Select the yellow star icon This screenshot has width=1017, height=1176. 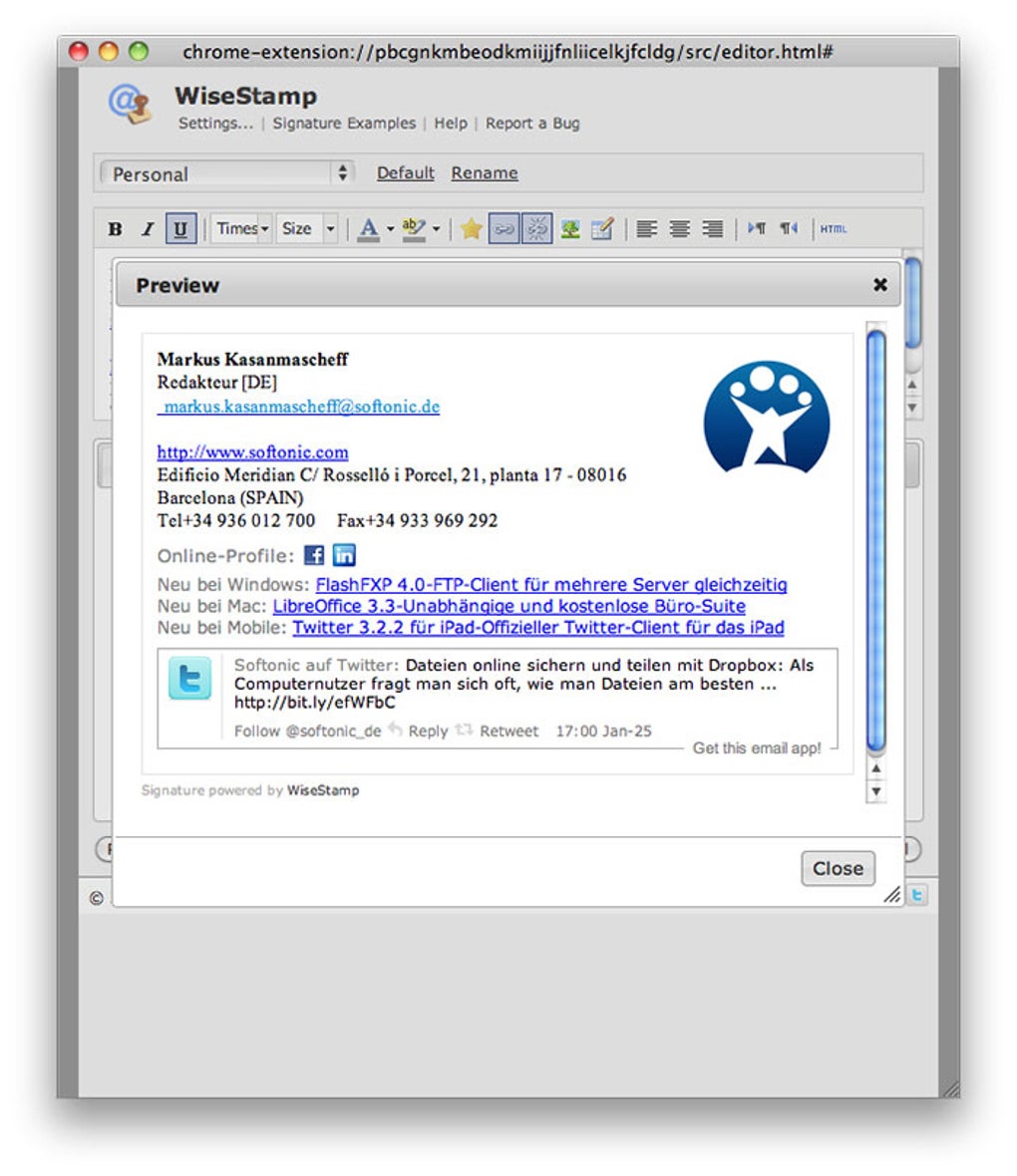(x=470, y=228)
